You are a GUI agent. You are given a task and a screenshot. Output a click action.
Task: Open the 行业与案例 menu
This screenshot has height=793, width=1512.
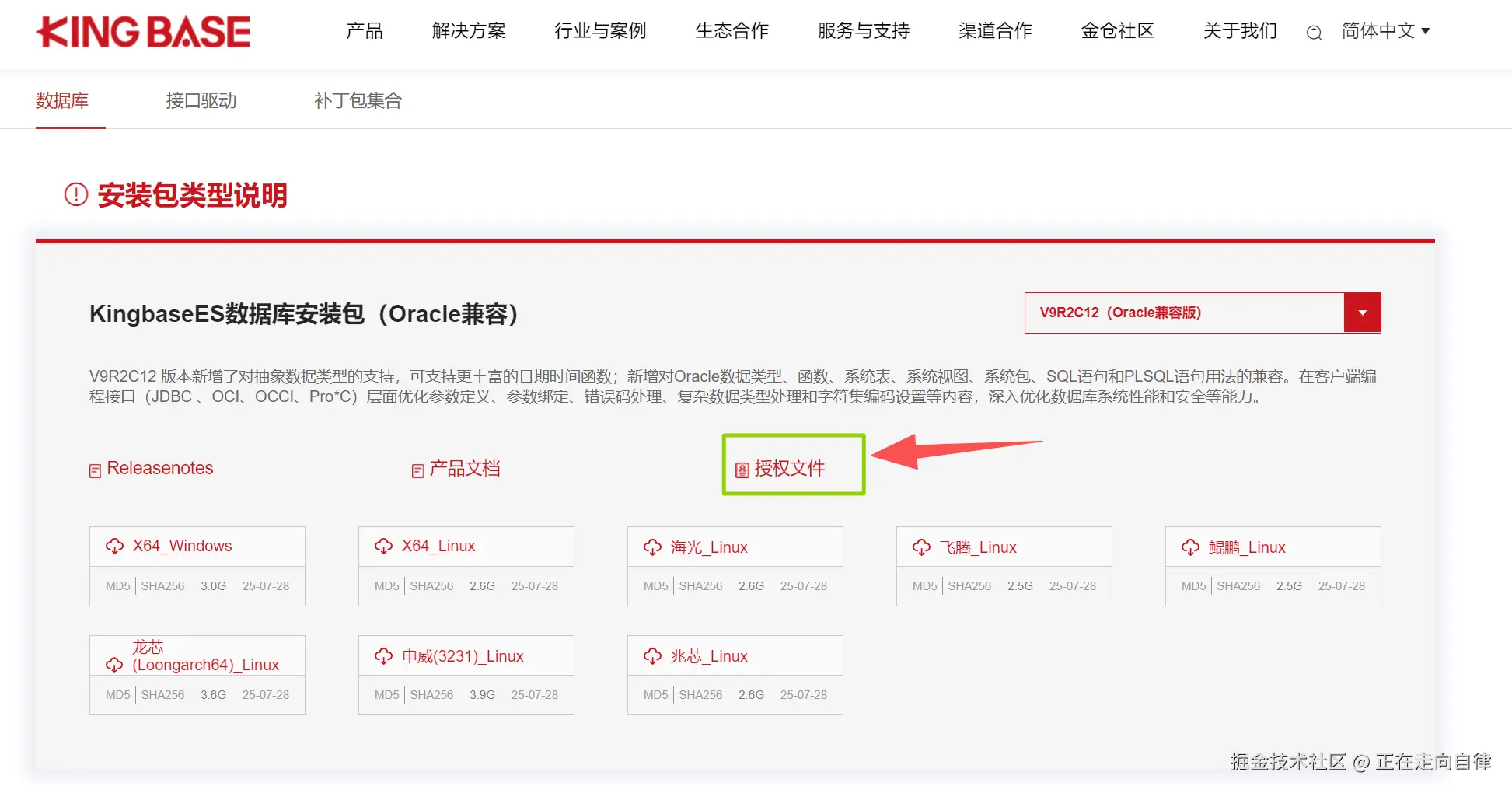pyautogui.click(x=600, y=31)
